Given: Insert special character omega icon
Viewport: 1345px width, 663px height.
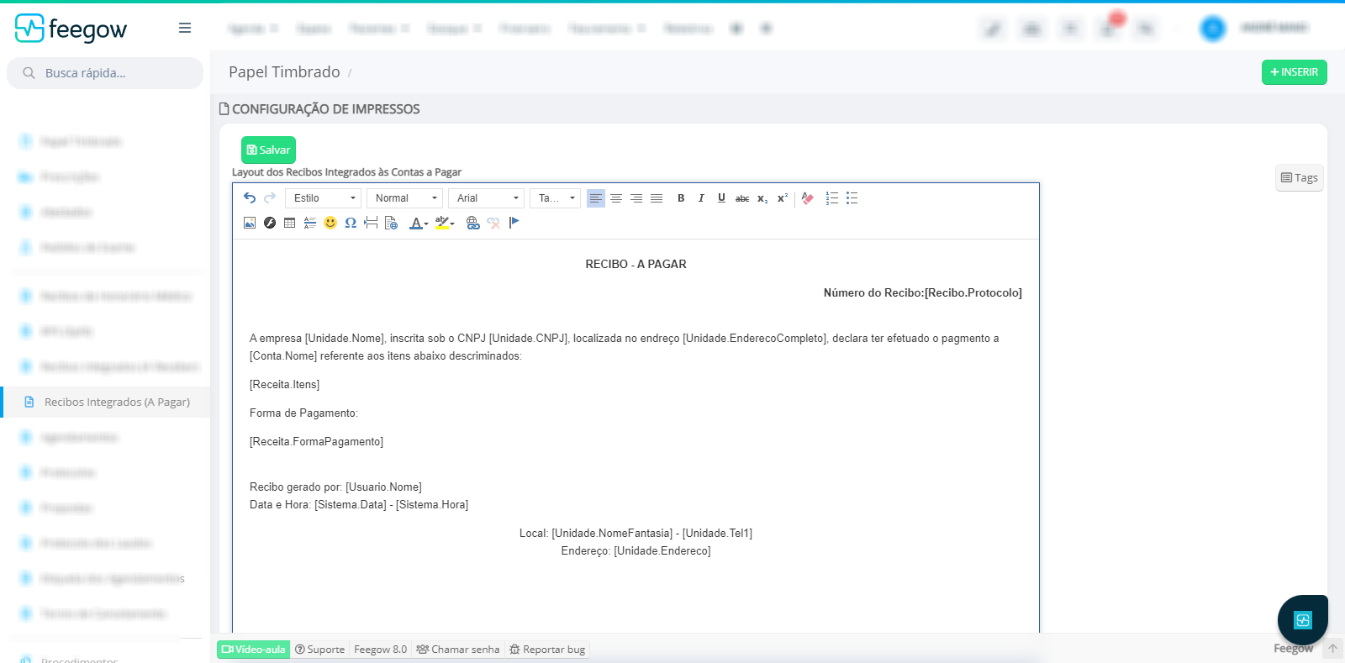Looking at the screenshot, I should (350, 222).
